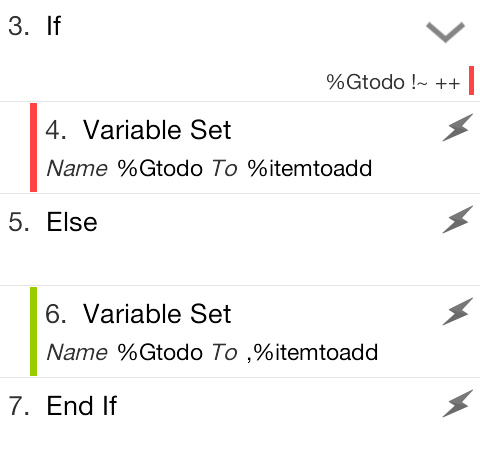Viewport: 480px width, 468px height.
Task: Select the %Gtodo !~ ++ condition text
Action: coord(393,82)
